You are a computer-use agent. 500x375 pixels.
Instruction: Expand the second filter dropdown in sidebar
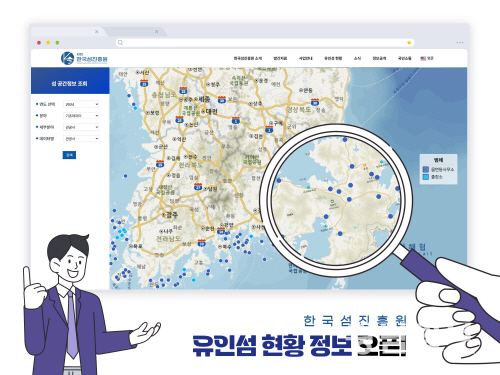pos(81,116)
